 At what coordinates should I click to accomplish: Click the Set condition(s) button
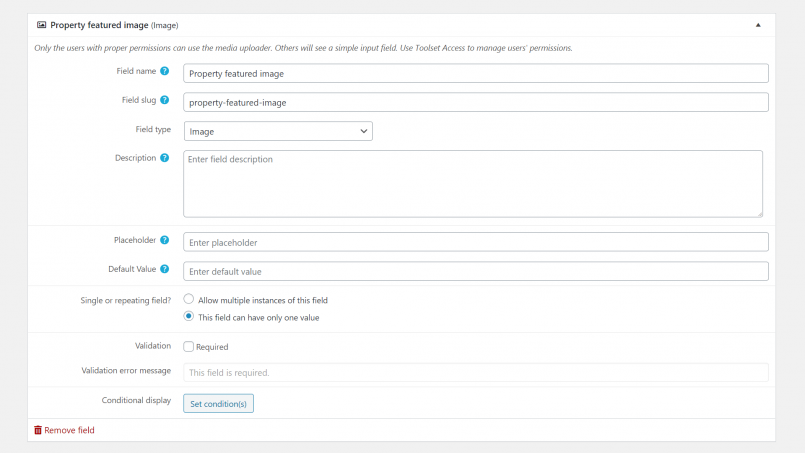[218, 404]
